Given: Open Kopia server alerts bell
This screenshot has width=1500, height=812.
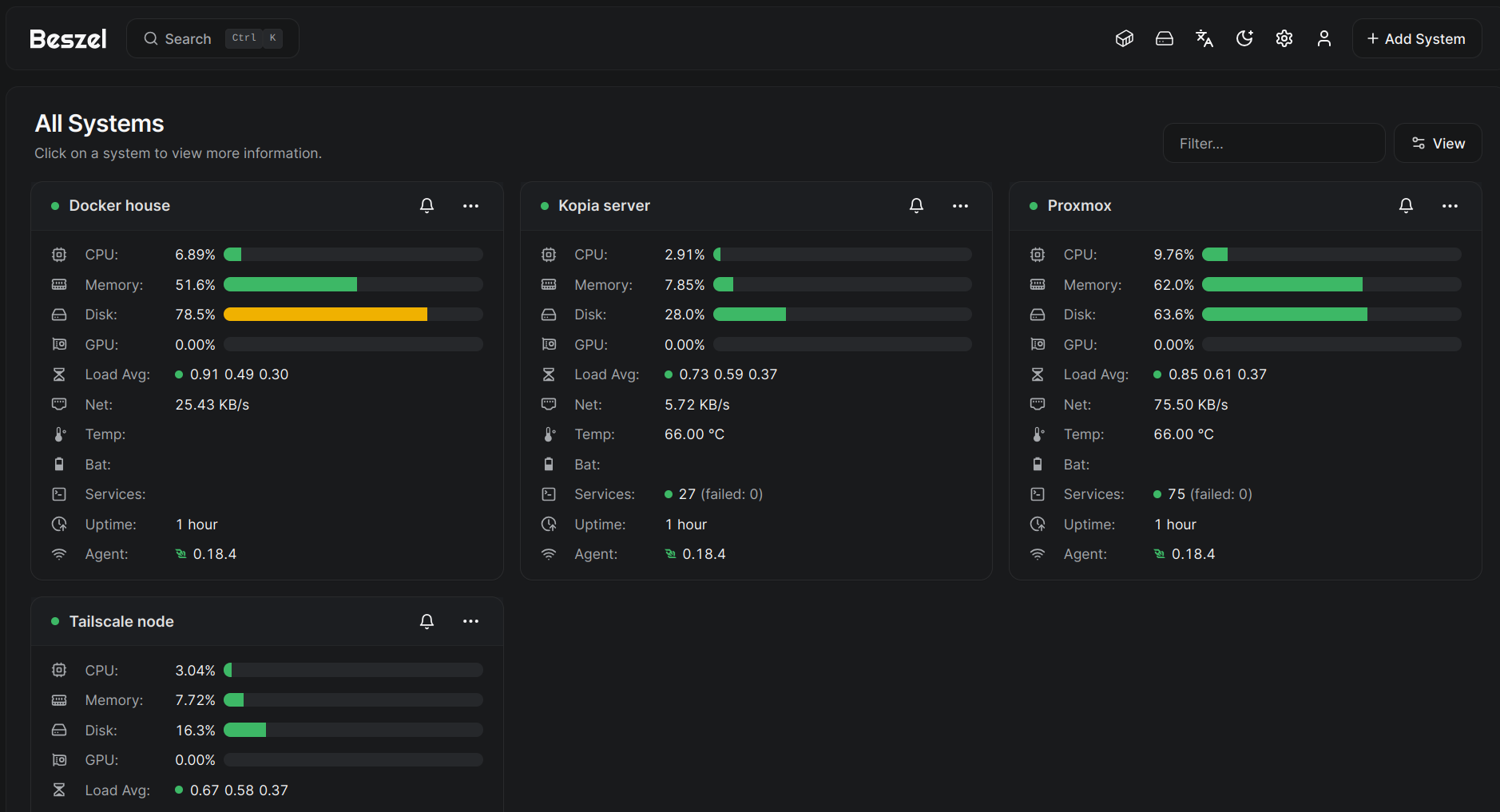Looking at the screenshot, I should (916, 206).
